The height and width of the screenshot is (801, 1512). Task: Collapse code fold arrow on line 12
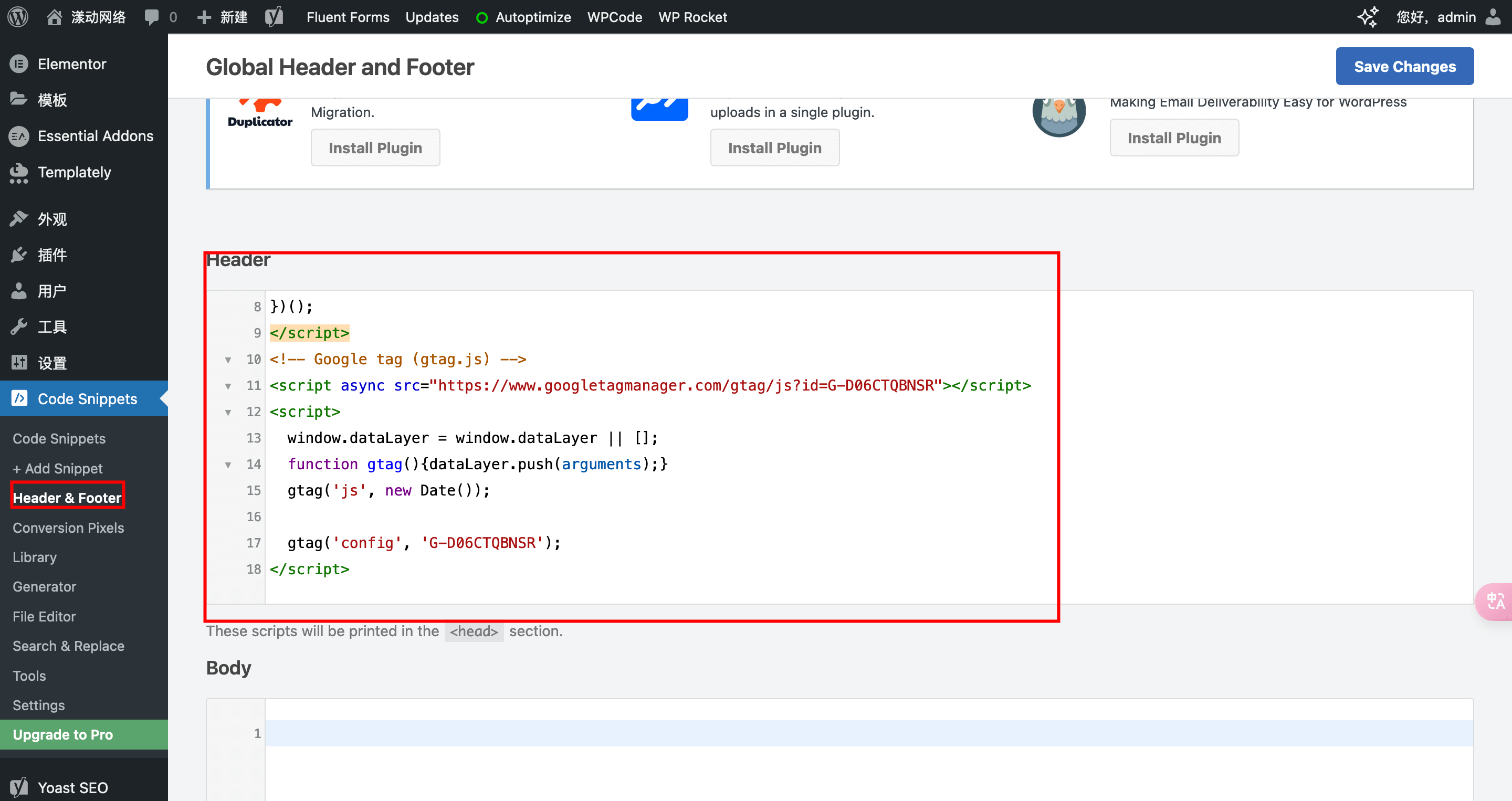click(228, 412)
